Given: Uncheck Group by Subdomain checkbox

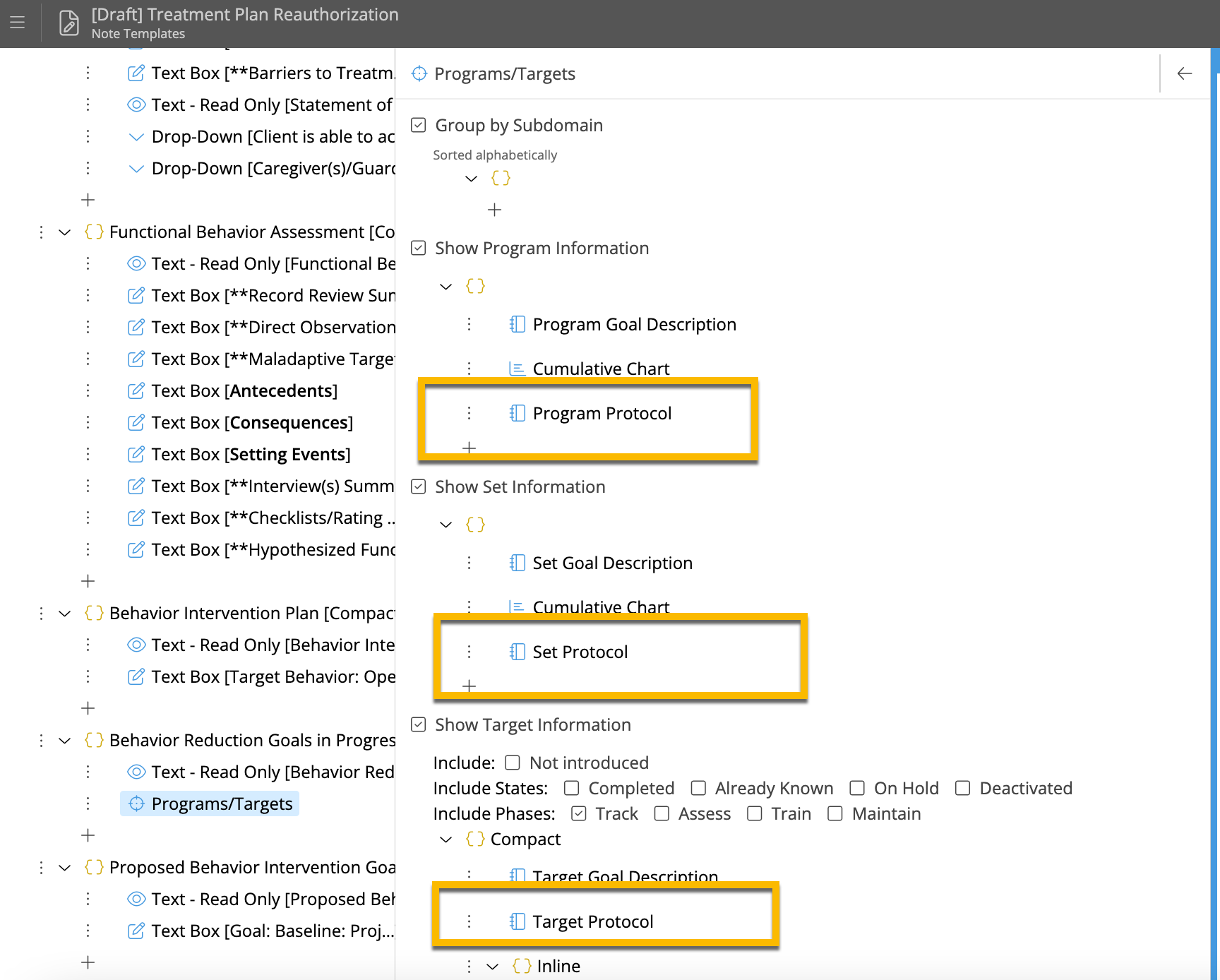Looking at the screenshot, I should 419,125.
